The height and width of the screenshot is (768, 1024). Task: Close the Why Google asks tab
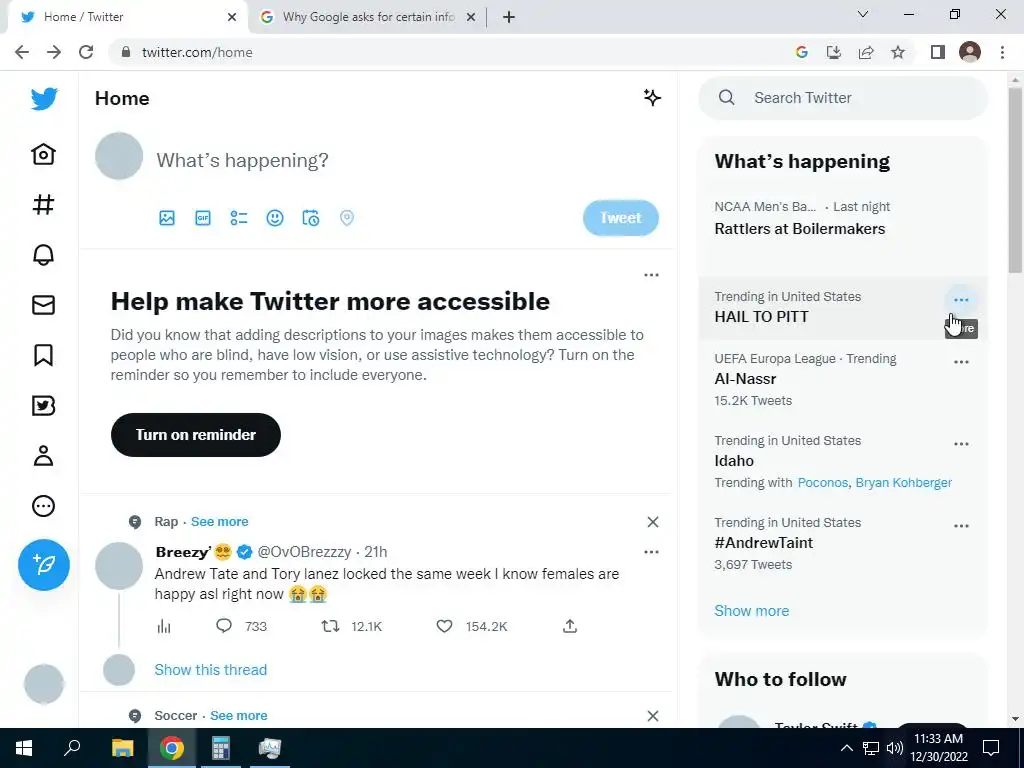[x=471, y=17]
